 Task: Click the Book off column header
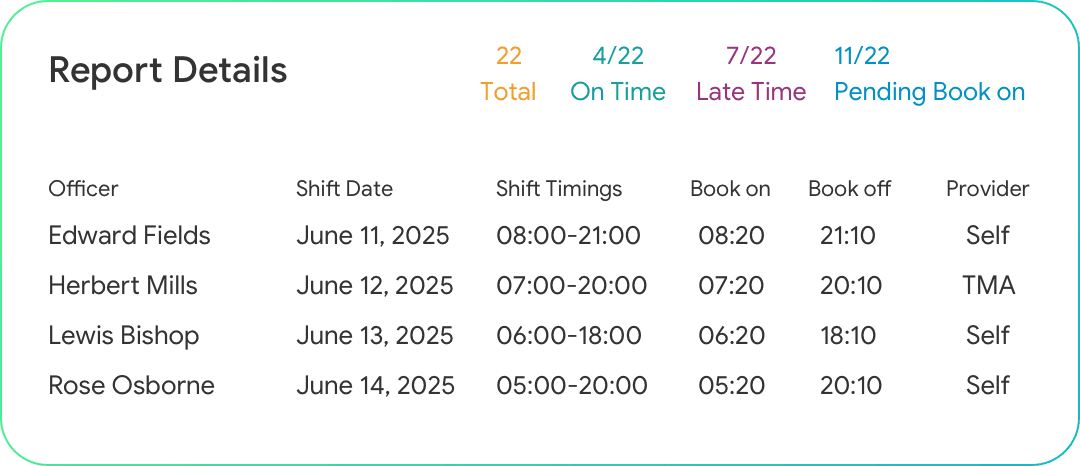[849, 189]
